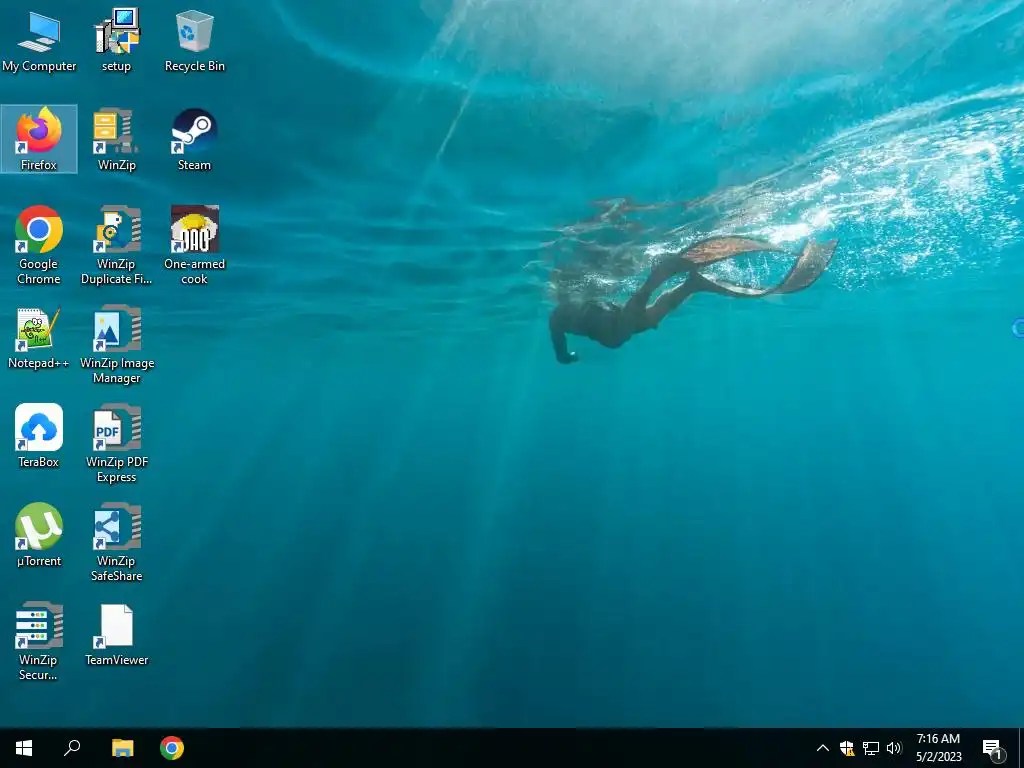Image resolution: width=1024 pixels, height=768 pixels.
Task: Select the My Computer desktop icon
Action: (x=39, y=40)
